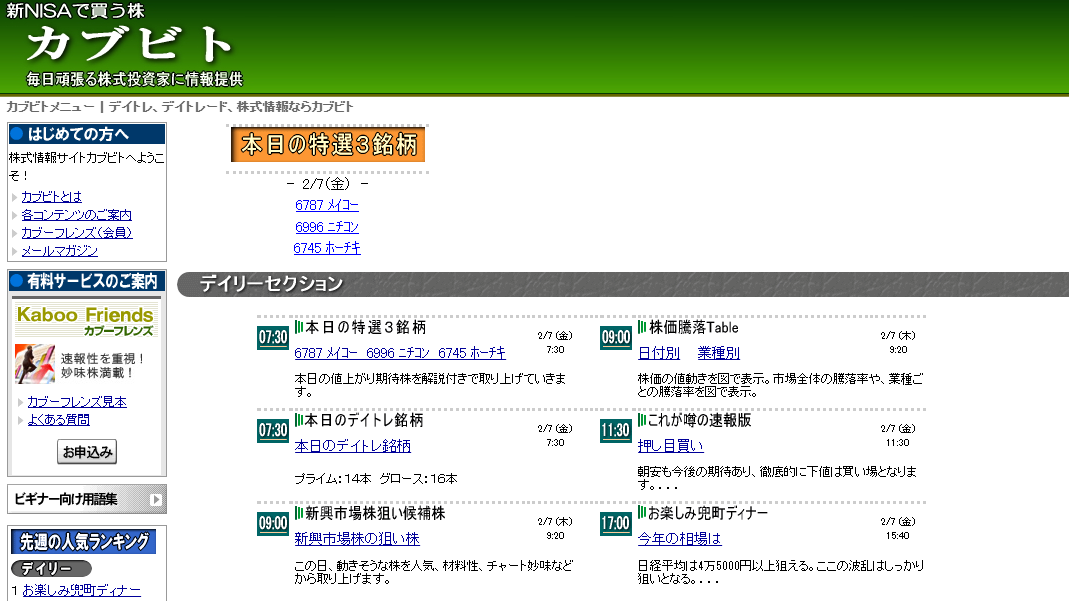Click the 11:30 icon beside これが噂の速報版
The image size is (1069, 601).
(x=616, y=431)
